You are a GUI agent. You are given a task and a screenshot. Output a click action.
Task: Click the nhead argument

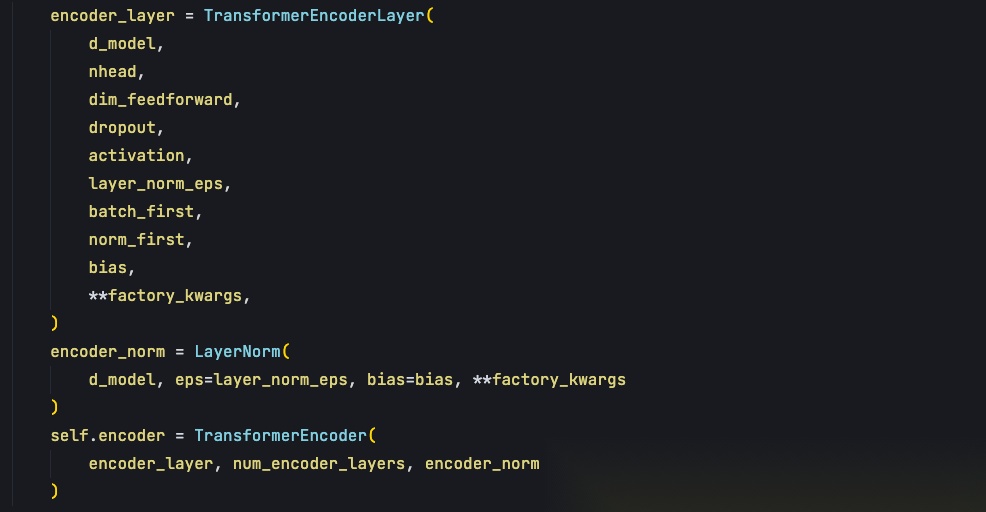tap(113, 72)
